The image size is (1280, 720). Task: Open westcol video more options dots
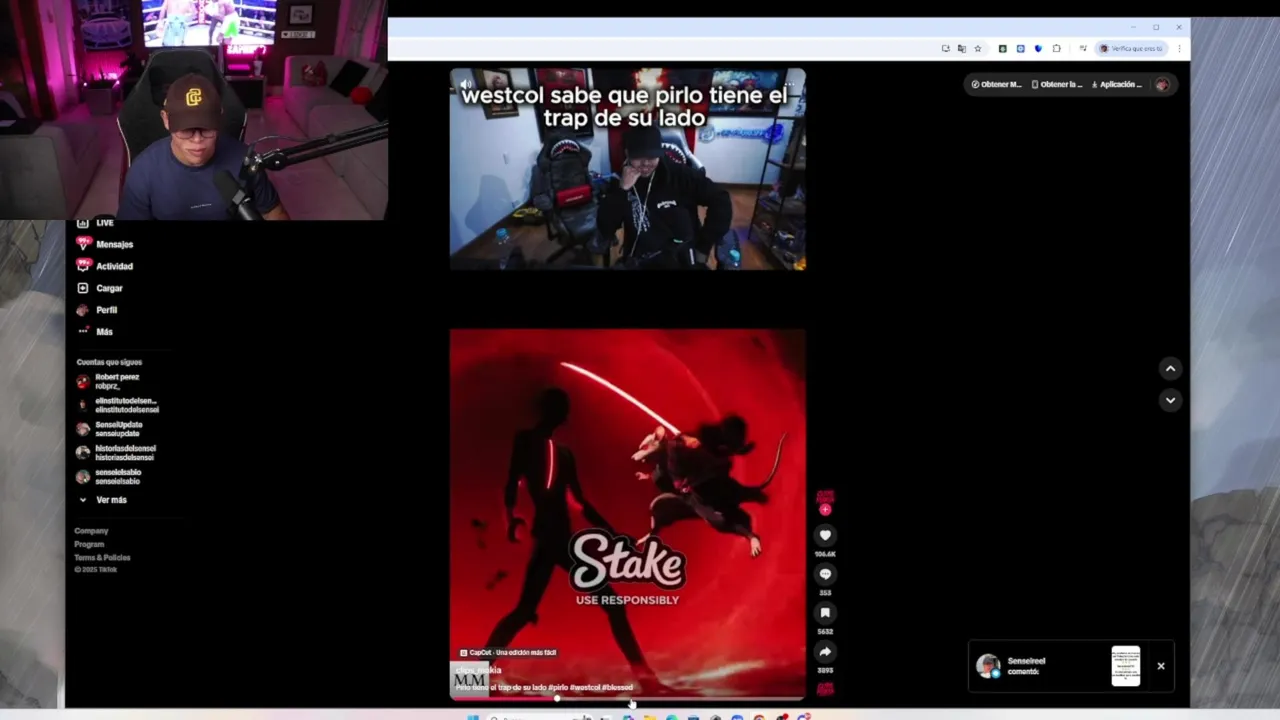(791, 84)
